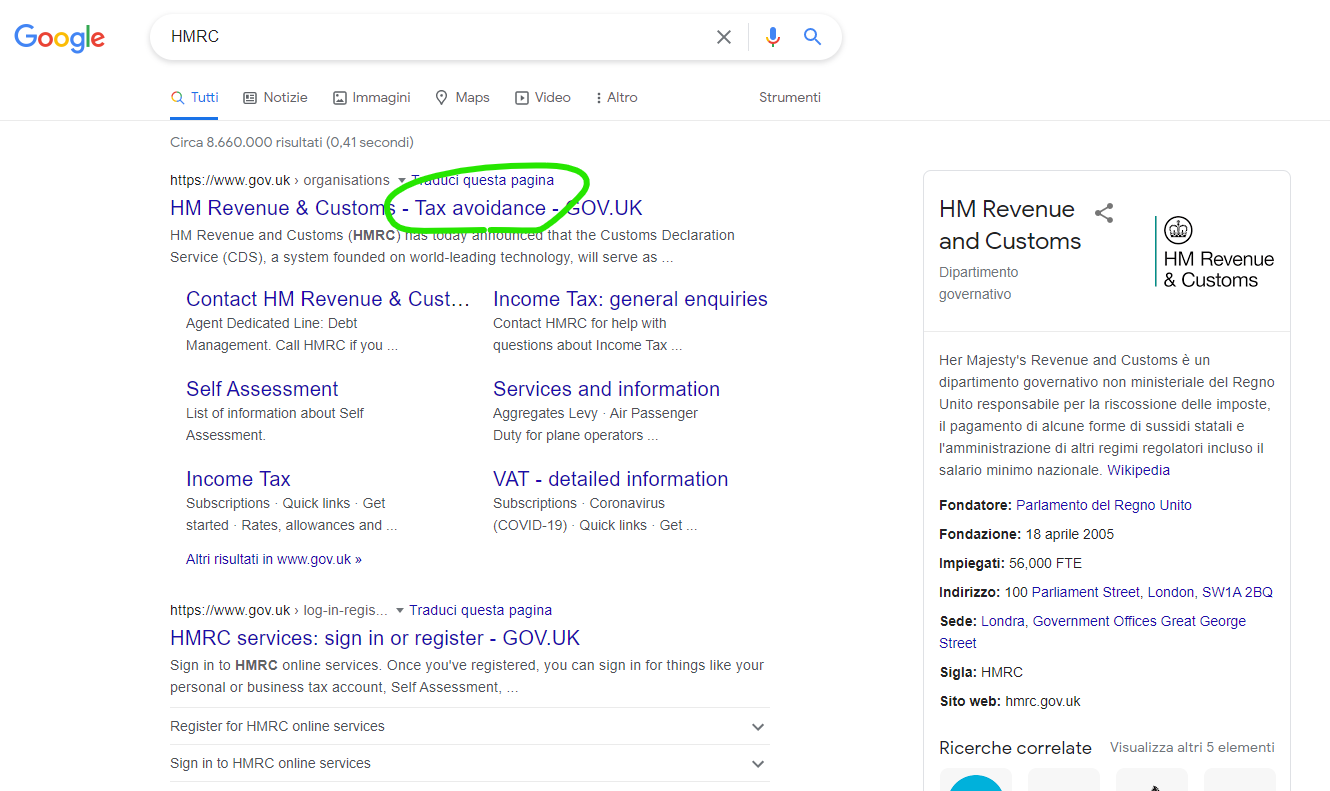Open dropdown arrow beside first gov.uk organisations URL
The width and height of the screenshot is (1330, 791).
click(401, 181)
